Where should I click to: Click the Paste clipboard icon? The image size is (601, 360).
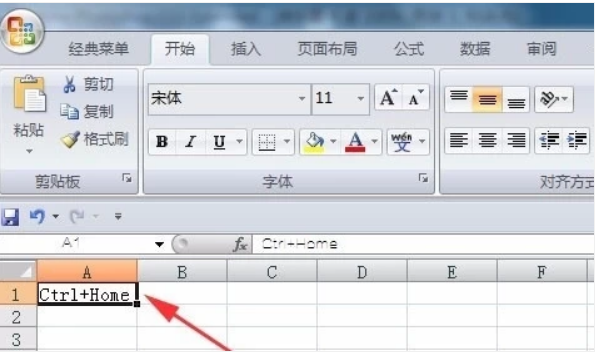coord(30,94)
